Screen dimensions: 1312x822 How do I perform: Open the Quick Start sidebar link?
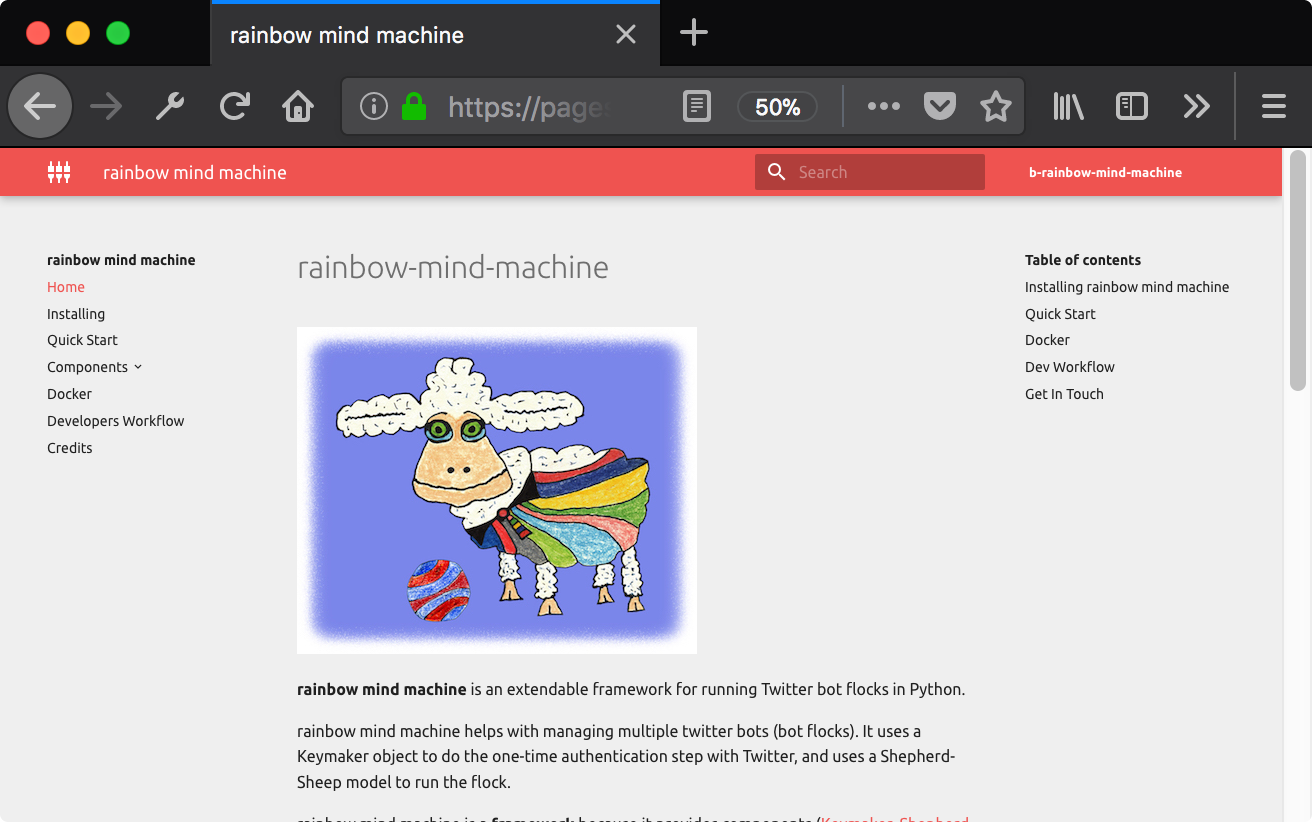click(x=82, y=340)
